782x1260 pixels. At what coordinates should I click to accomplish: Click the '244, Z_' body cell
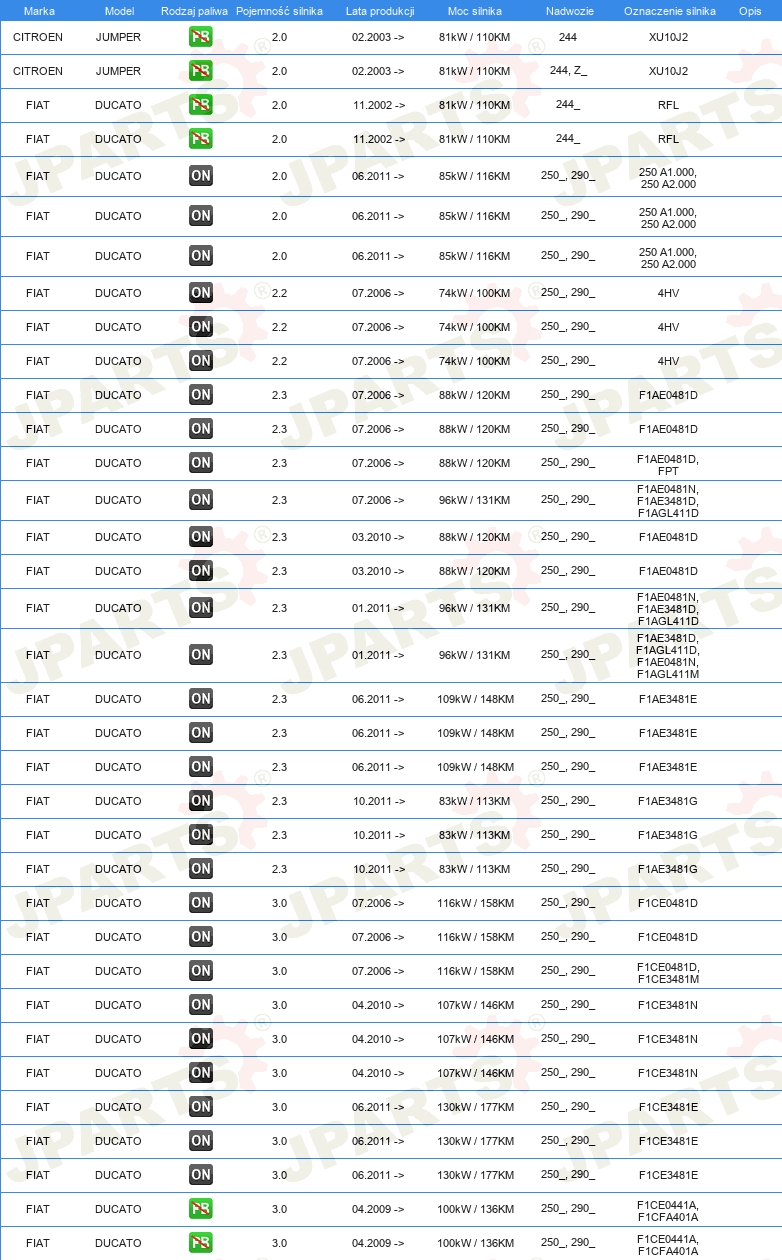coord(568,70)
